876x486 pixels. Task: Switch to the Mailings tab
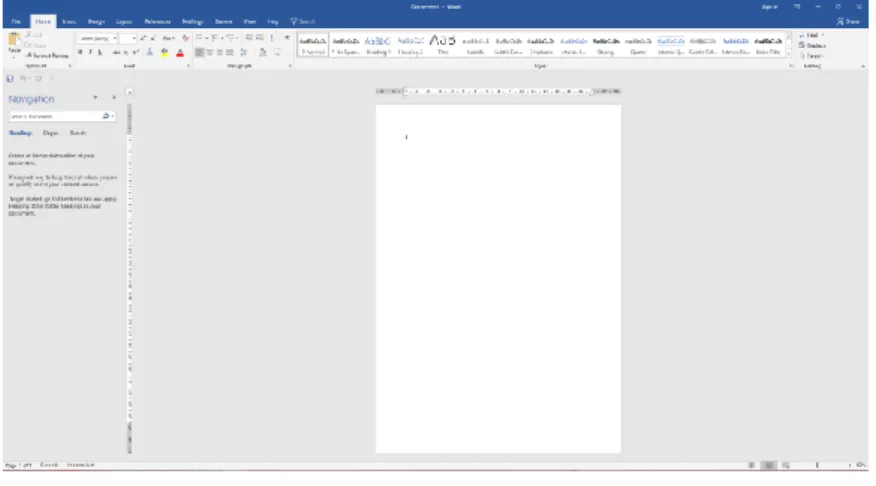click(x=192, y=21)
